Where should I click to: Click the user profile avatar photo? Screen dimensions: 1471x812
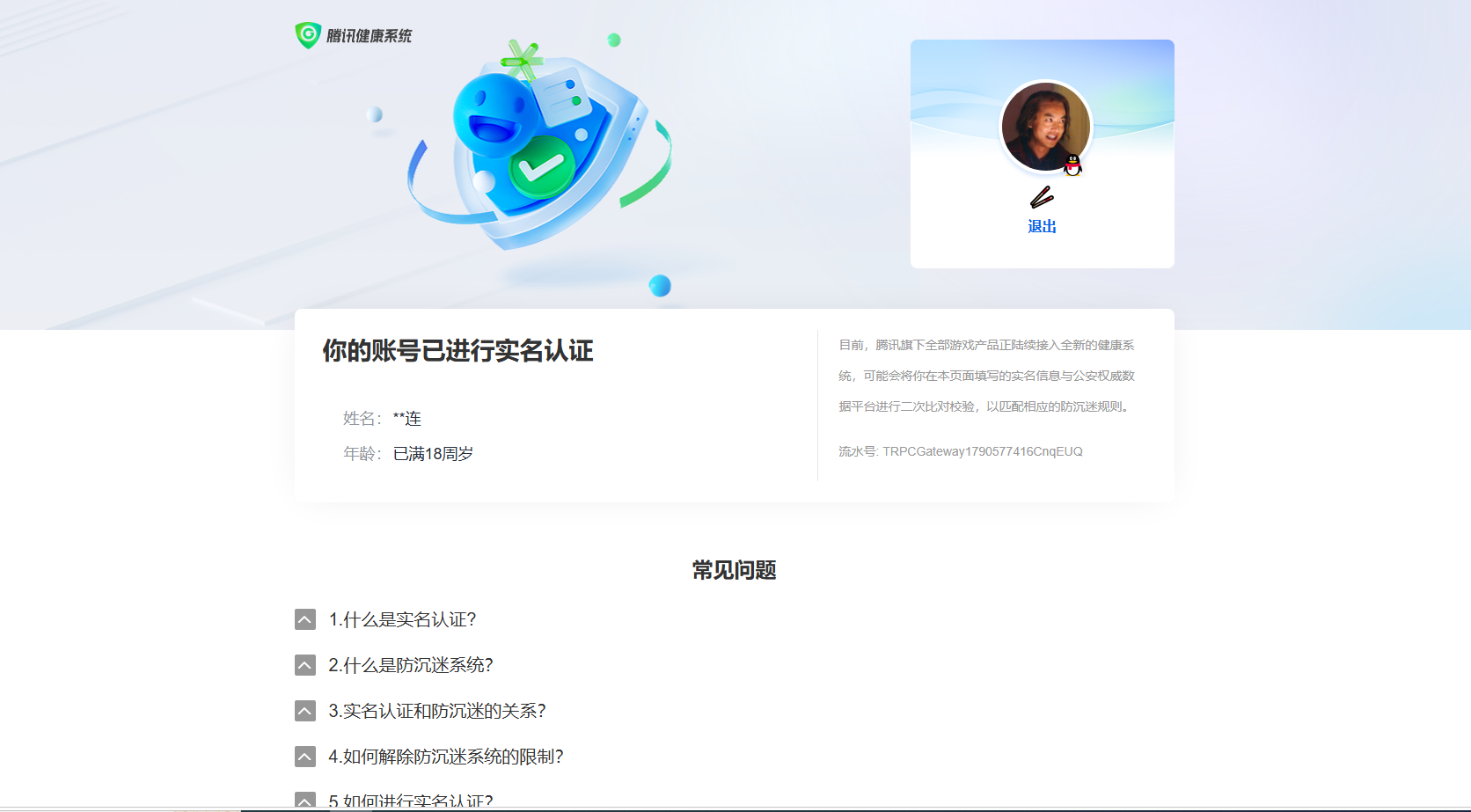click(x=1045, y=127)
